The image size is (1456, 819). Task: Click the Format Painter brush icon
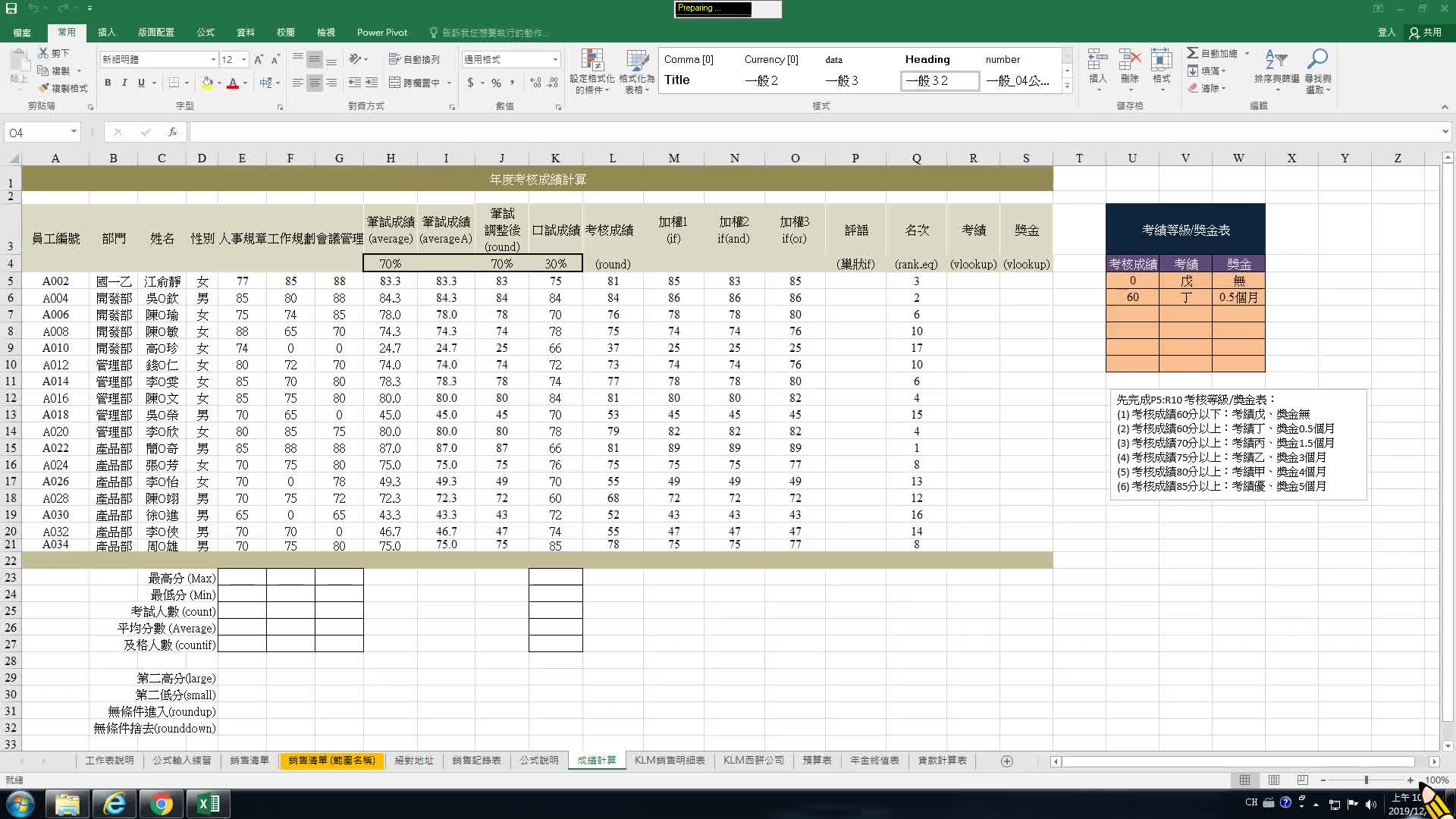point(44,89)
